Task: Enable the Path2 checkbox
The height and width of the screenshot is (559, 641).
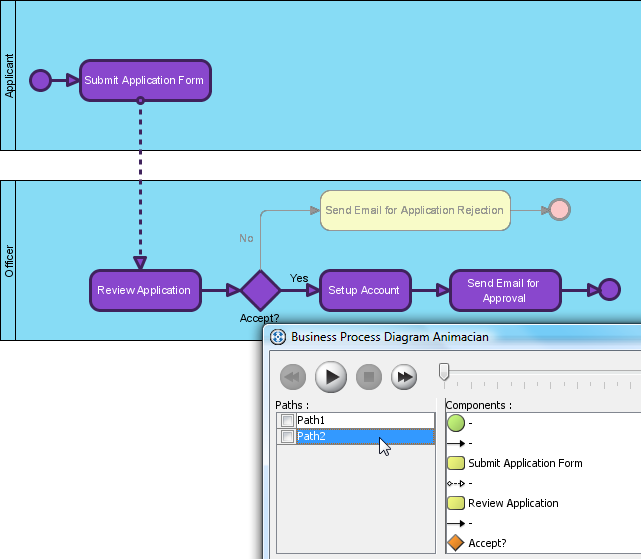Action: pyautogui.click(x=287, y=436)
